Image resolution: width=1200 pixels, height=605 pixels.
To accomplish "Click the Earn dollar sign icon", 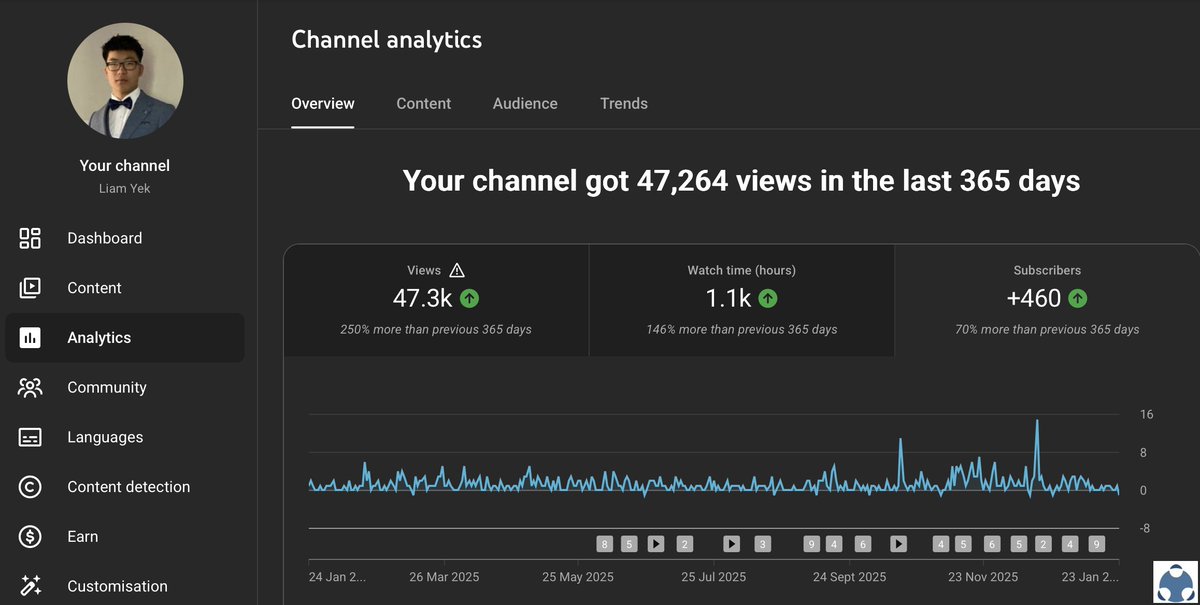I will 30,537.
